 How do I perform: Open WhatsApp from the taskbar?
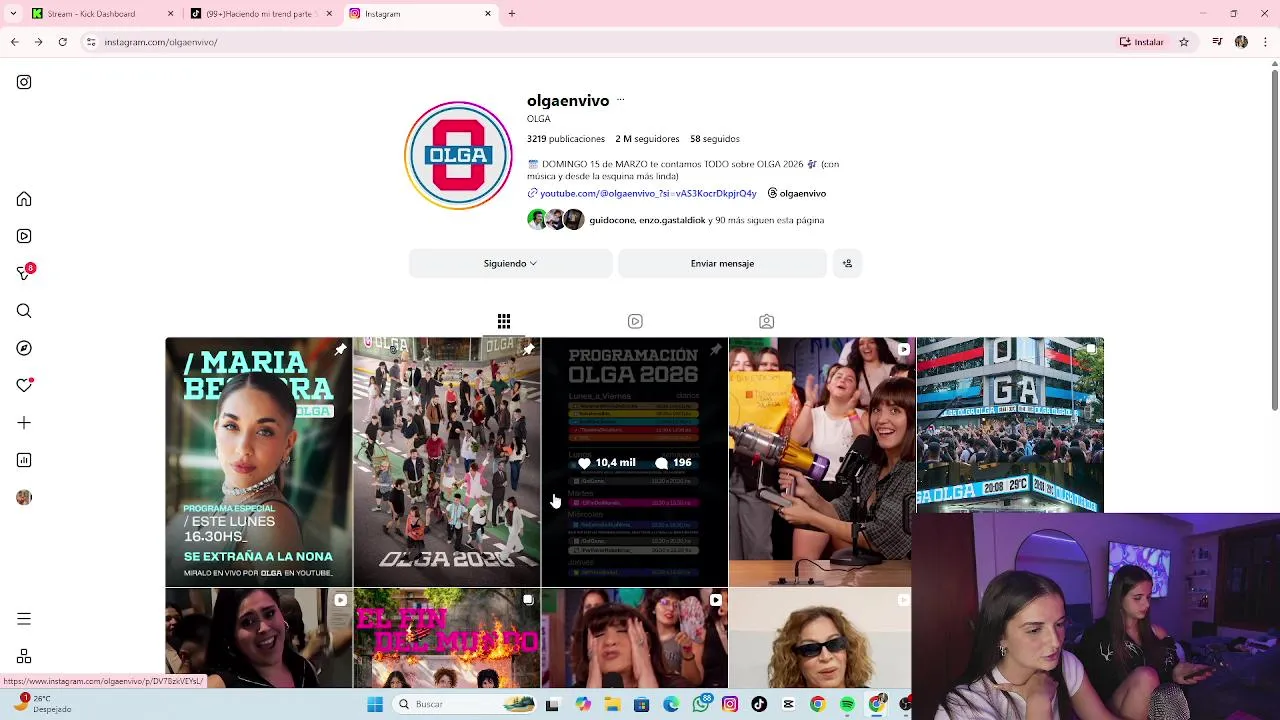tap(701, 704)
